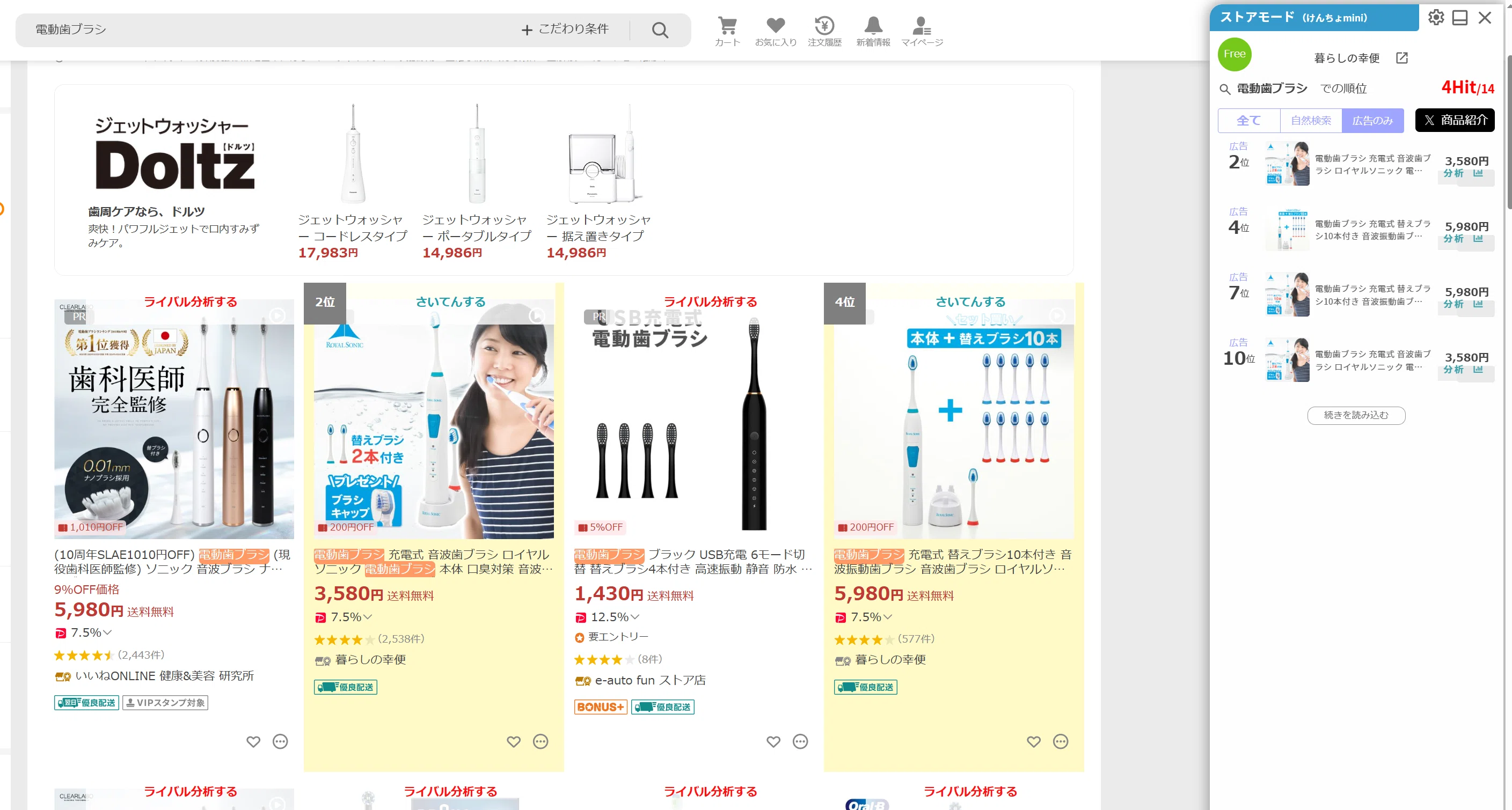Click the 200円OFF coupon on 2位 product

coord(345,527)
